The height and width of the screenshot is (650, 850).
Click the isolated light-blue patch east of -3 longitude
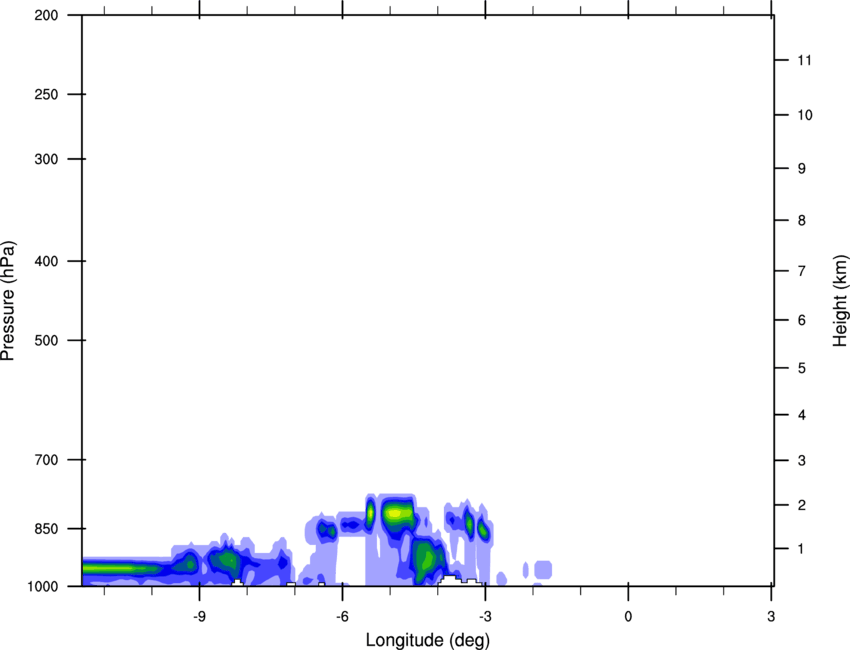543,570
